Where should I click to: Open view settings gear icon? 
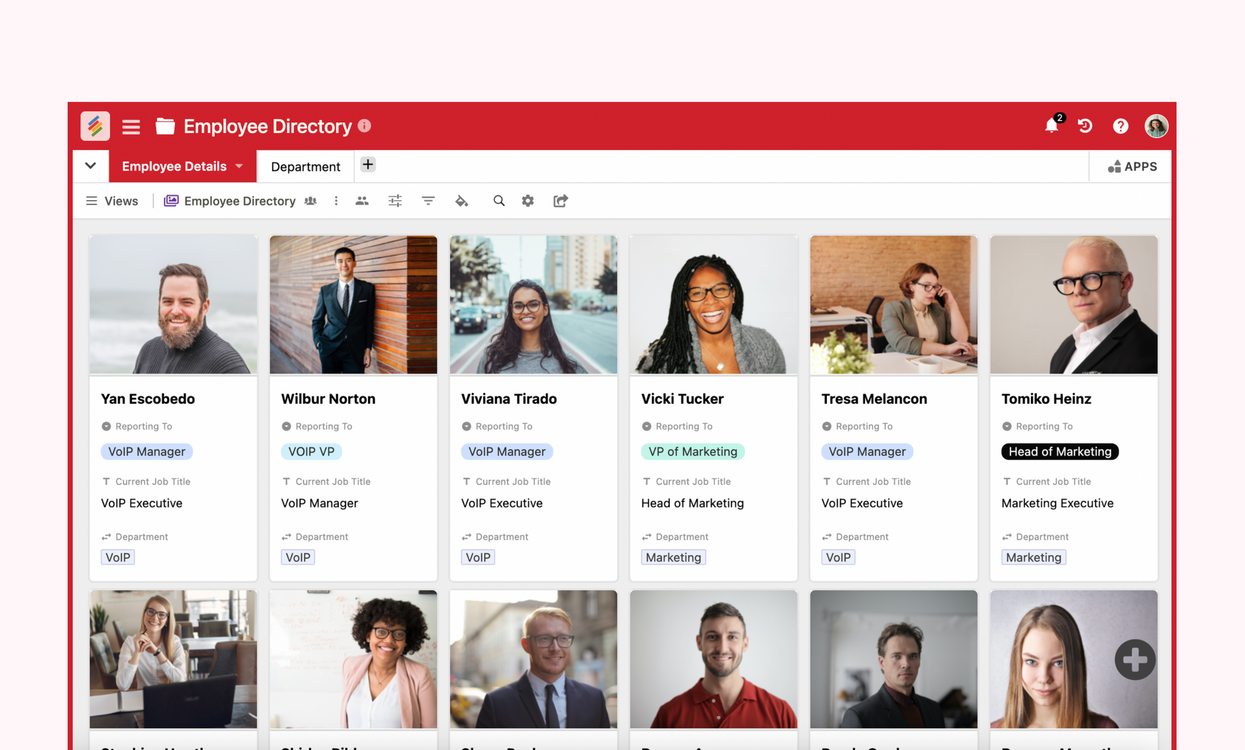(x=528, y=201)
